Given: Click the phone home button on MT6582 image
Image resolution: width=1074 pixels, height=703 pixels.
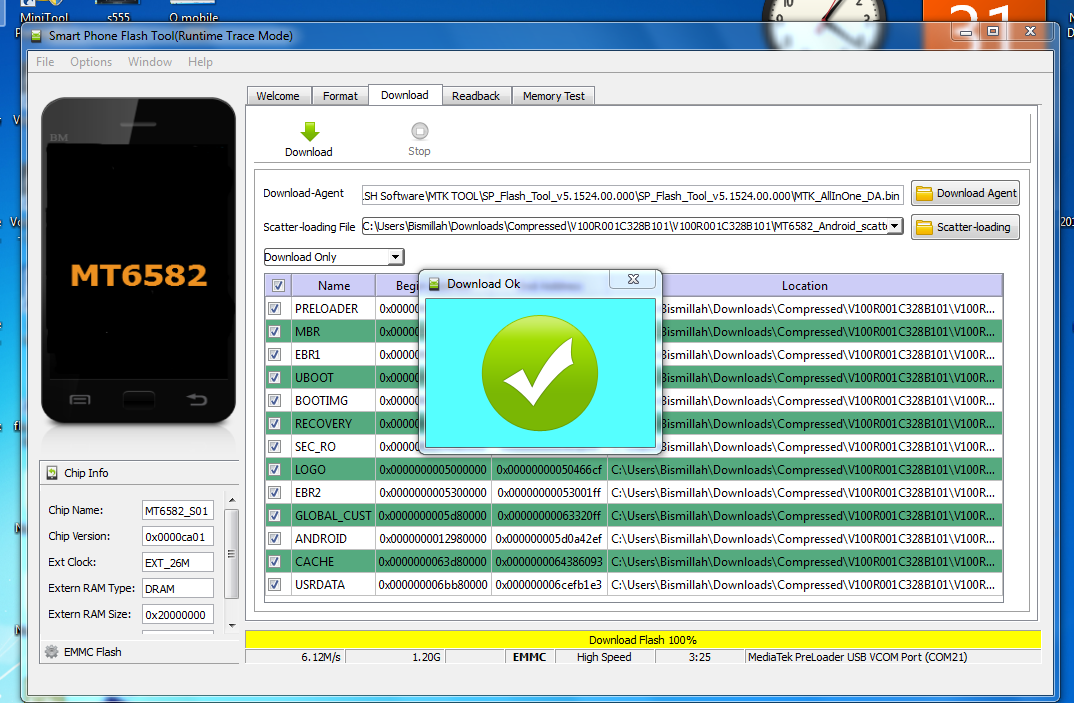Looking at the screenshot, I should tap(138, 399).
